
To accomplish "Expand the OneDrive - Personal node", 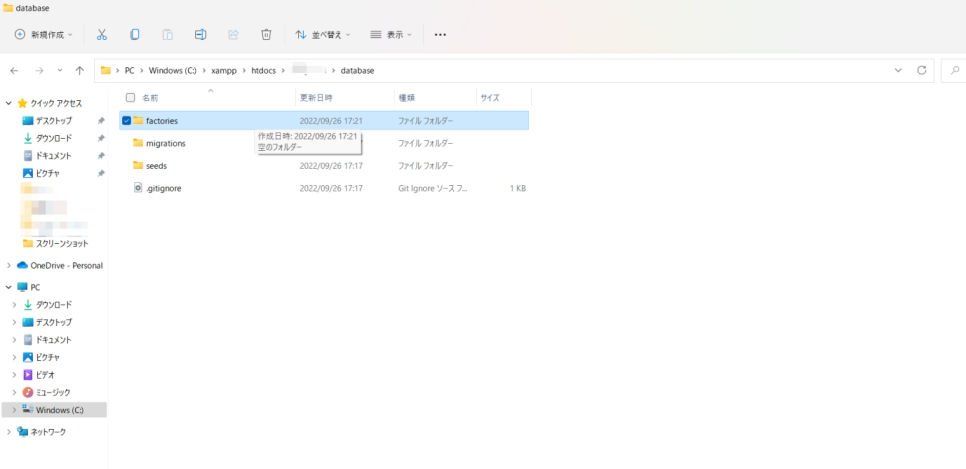I will [9, 266].
